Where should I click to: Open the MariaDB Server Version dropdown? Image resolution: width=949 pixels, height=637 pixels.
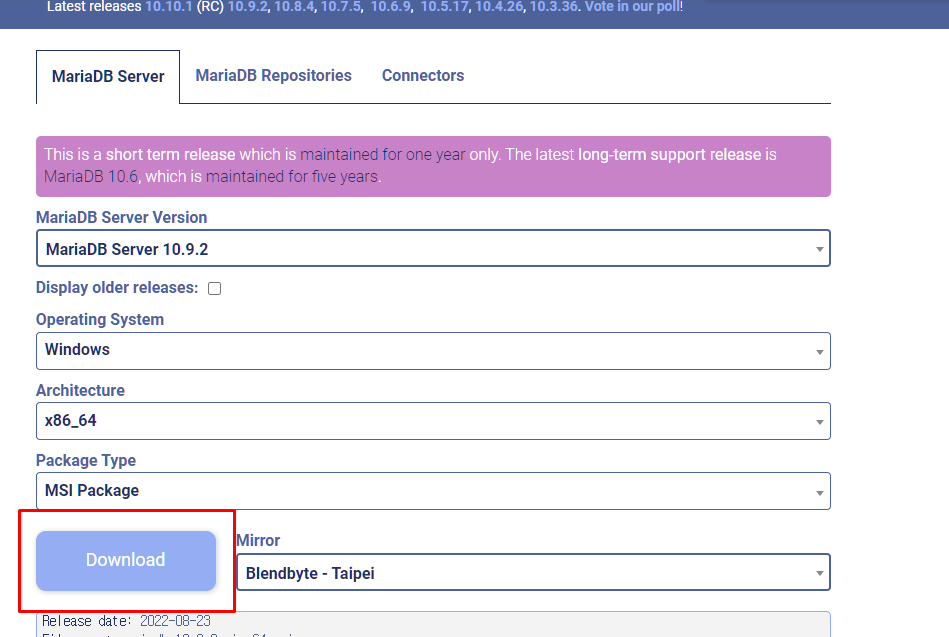(433, 249)
